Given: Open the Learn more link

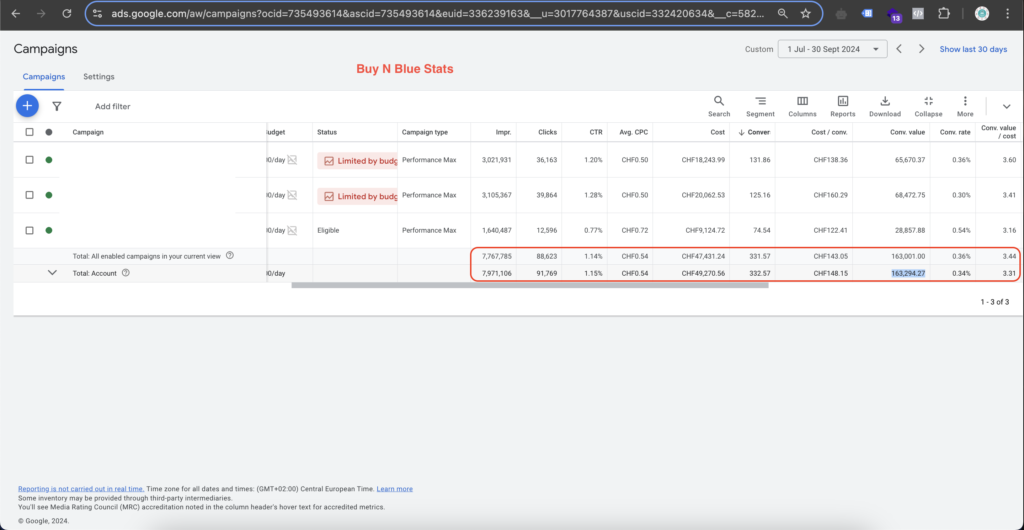Looking at the screenshot, I should (394, 489).
